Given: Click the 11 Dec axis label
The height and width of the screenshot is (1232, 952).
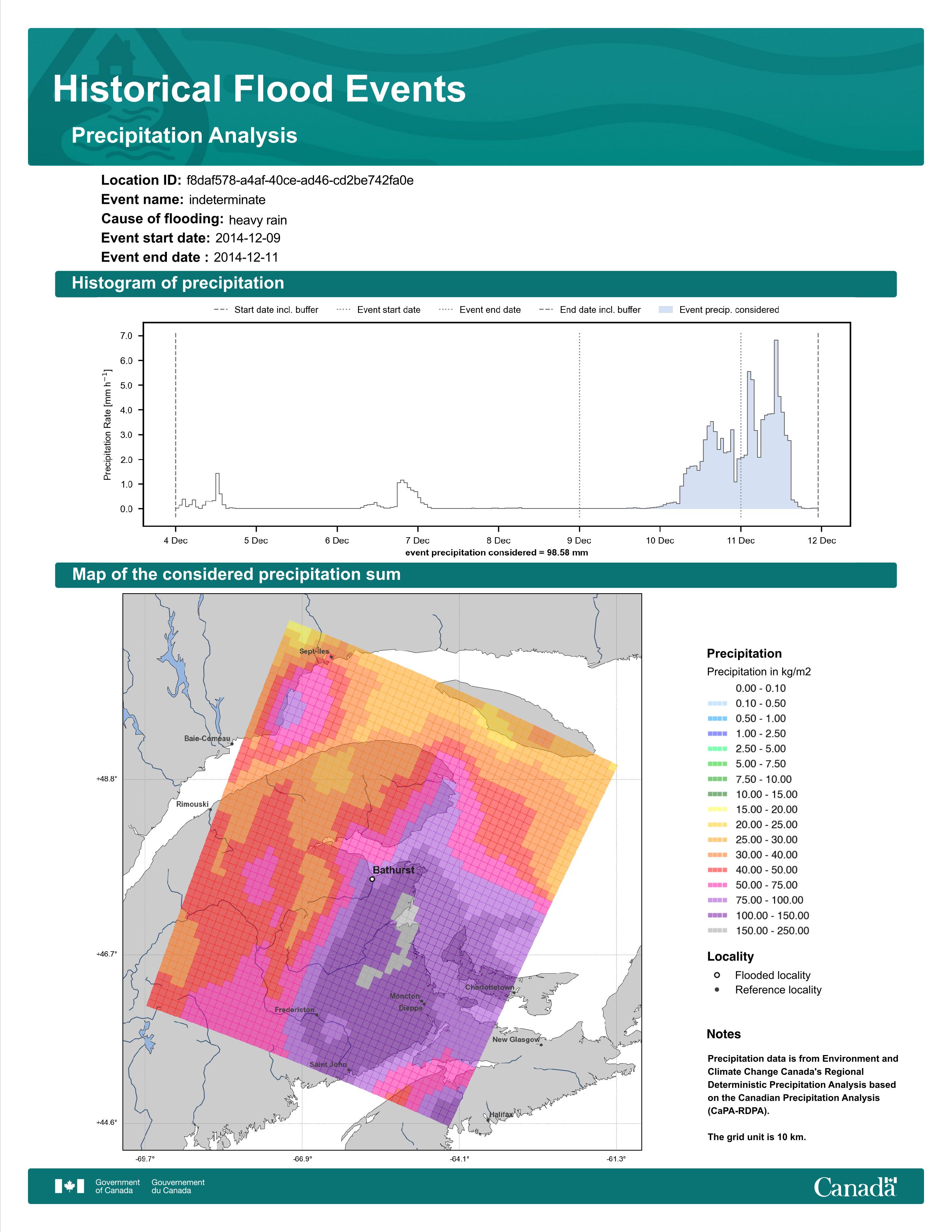Looking at the screenshot, I should [x=741, y=541].
